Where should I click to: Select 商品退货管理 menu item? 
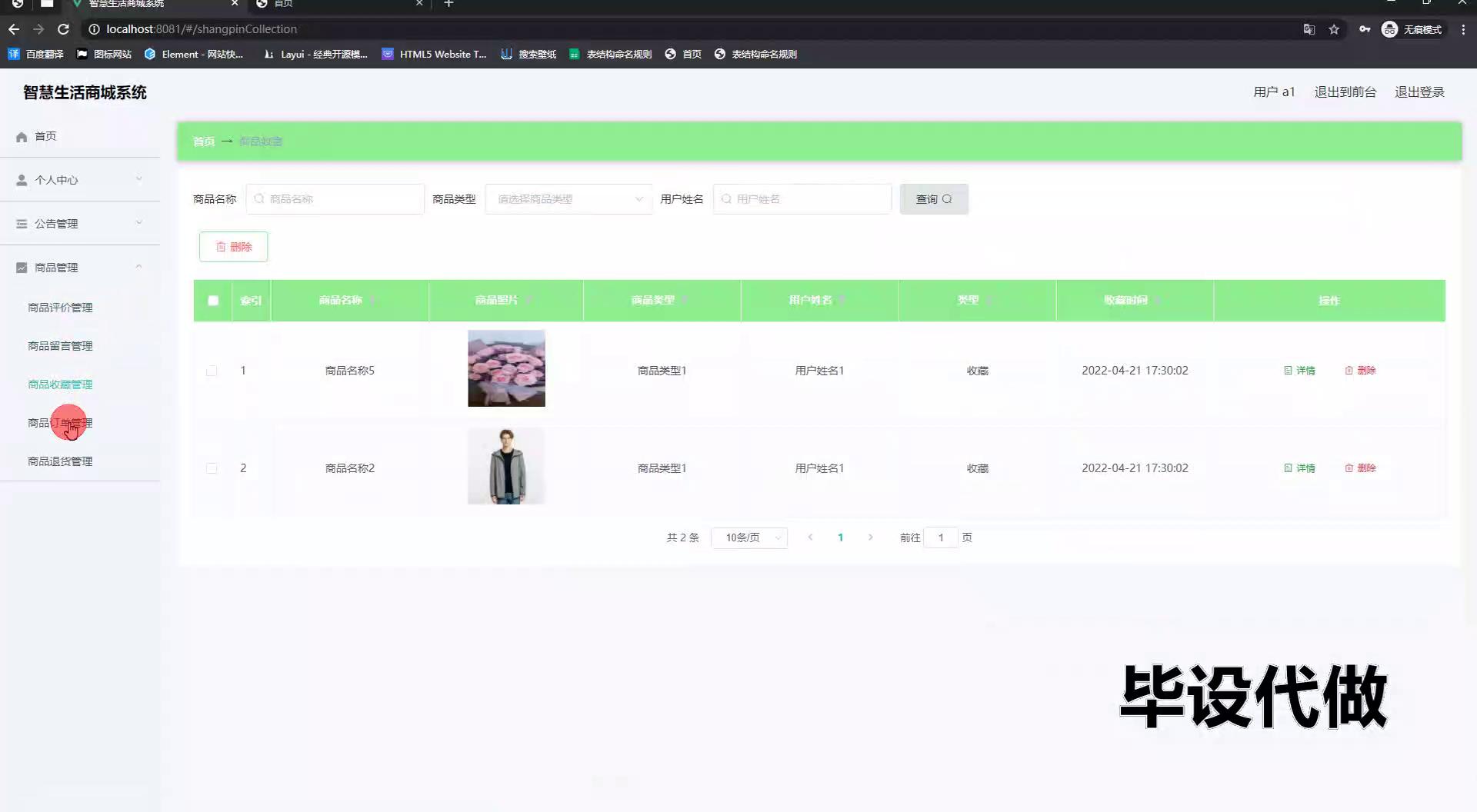[x=60, y=461]
